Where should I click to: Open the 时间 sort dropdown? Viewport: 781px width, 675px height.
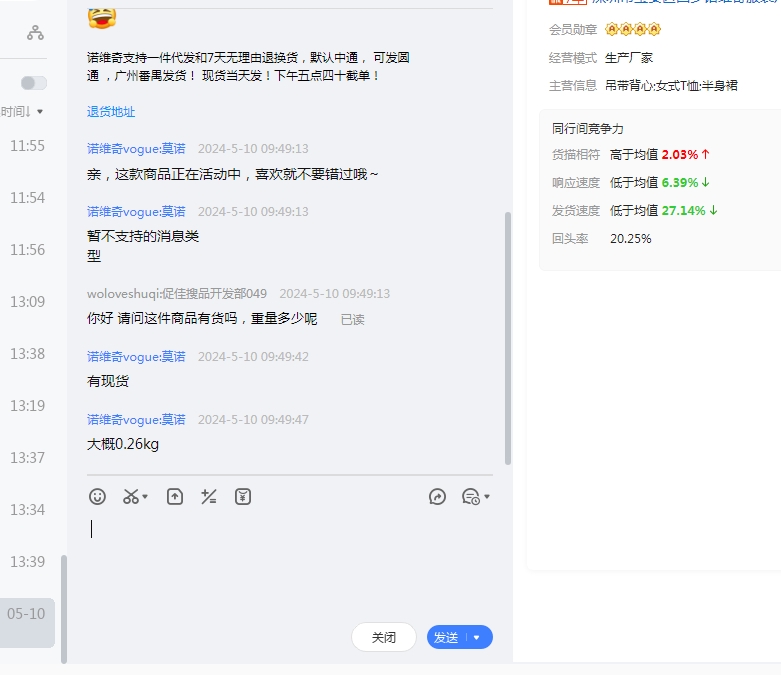22,111
